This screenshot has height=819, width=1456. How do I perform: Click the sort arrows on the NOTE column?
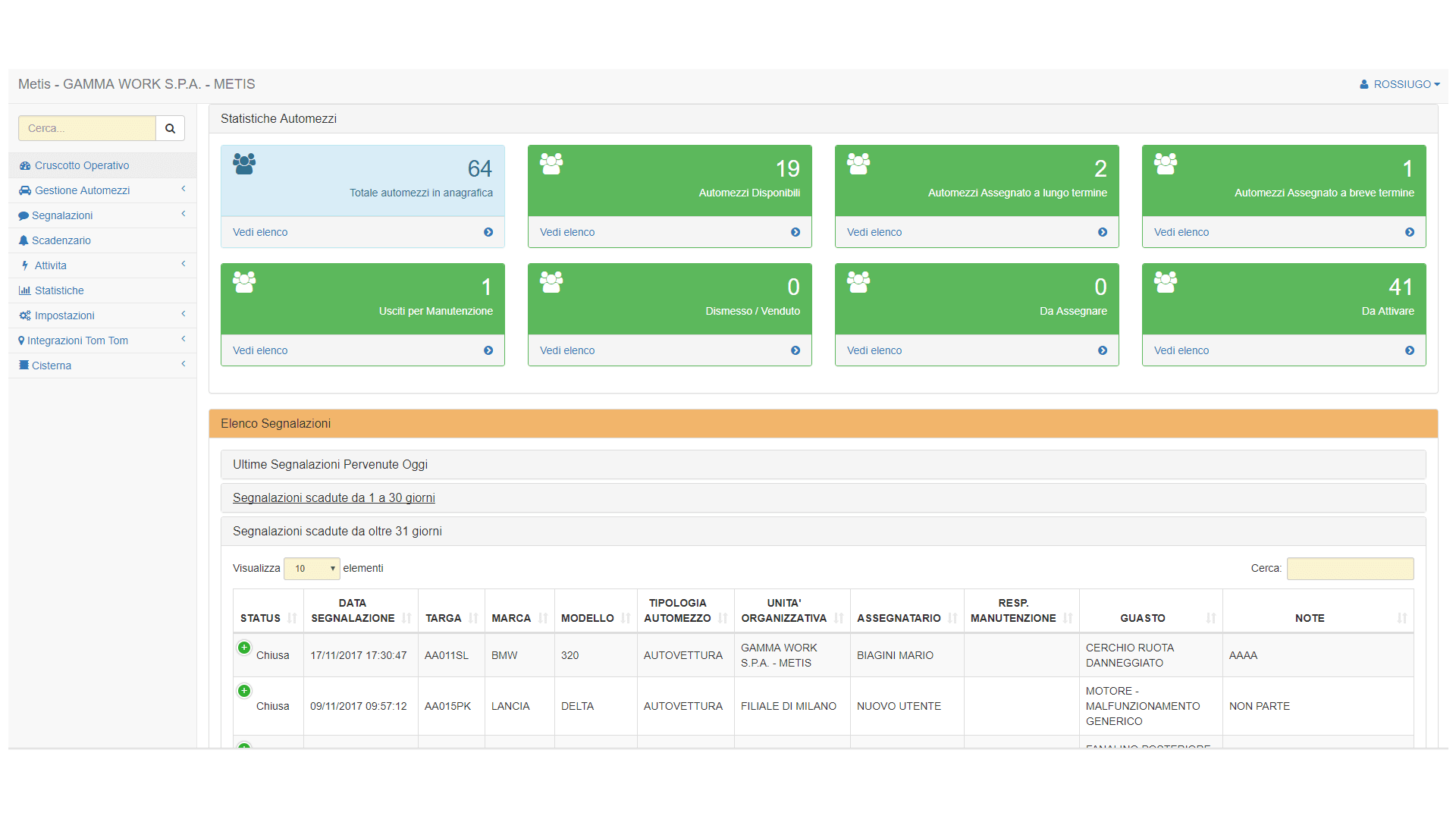point(1402,618)
